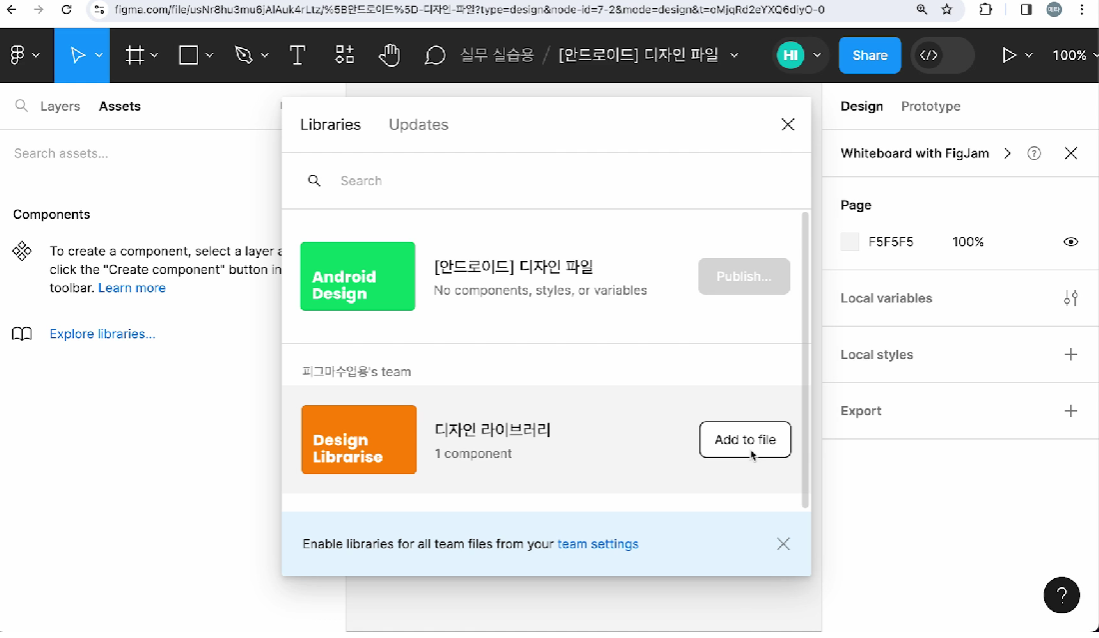Screen dimensions: 1099x638
Task: Click the disabled Publish button
Action: (x=744, y=276)
